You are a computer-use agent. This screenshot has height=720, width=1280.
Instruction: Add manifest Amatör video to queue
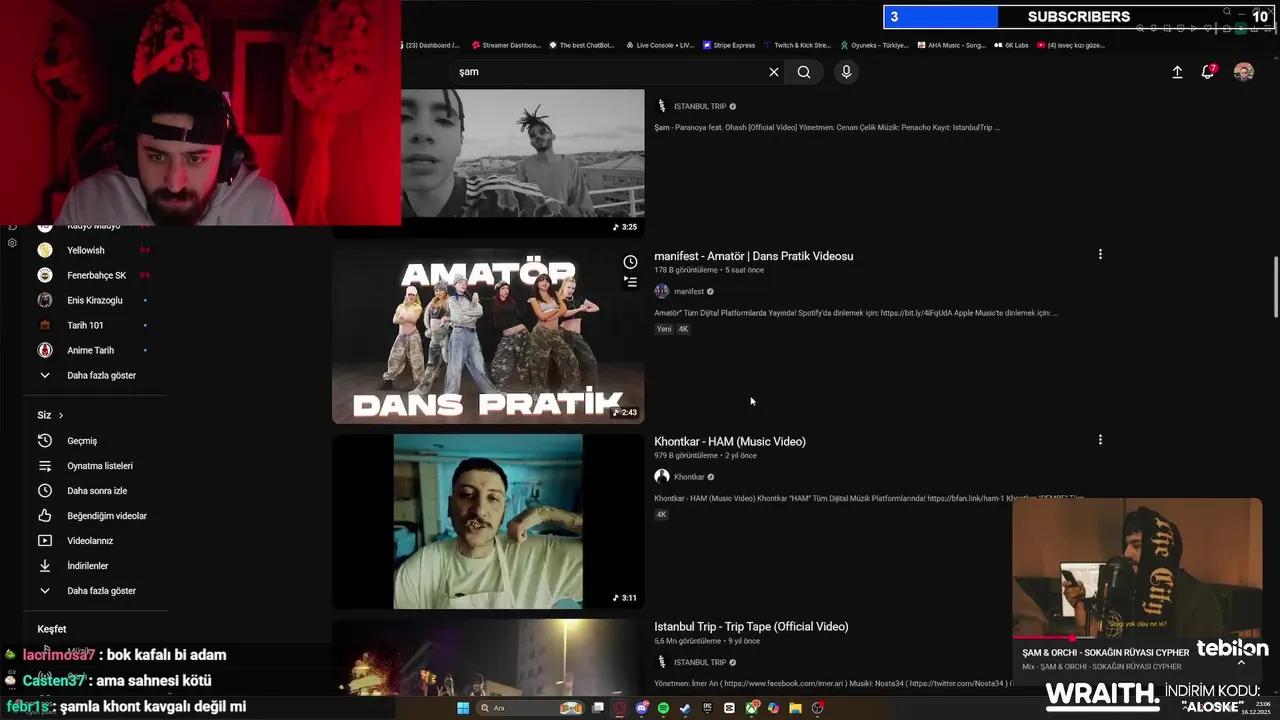tap(630, 282)
